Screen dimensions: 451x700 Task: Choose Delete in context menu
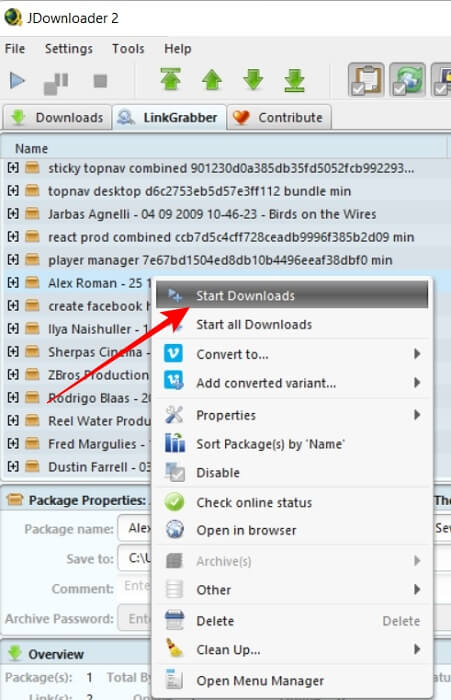(x=292, y=621)
